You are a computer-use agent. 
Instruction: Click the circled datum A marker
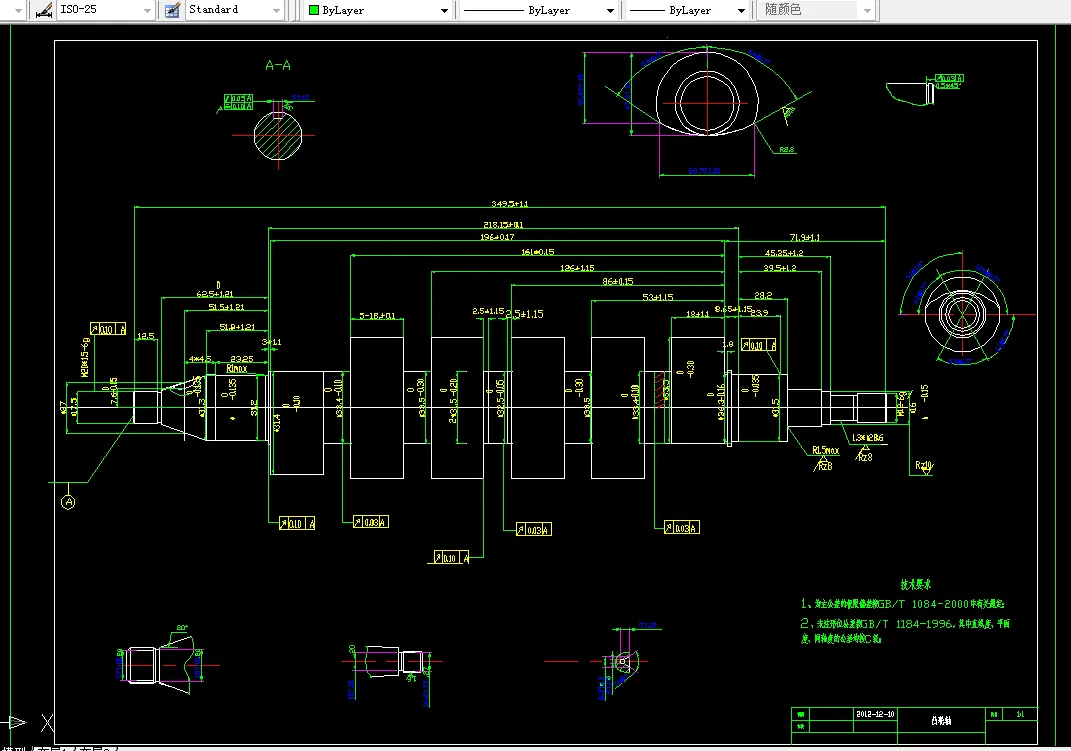point(68,502)
